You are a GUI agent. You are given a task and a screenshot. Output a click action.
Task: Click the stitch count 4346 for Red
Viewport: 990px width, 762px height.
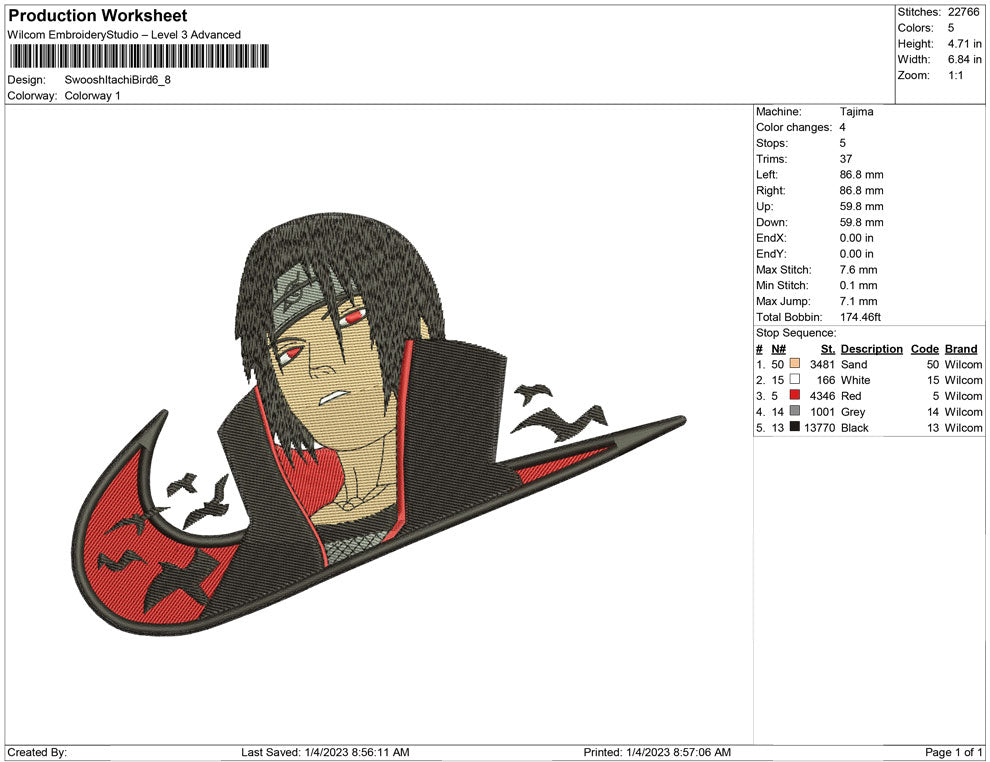pos(822,396)
